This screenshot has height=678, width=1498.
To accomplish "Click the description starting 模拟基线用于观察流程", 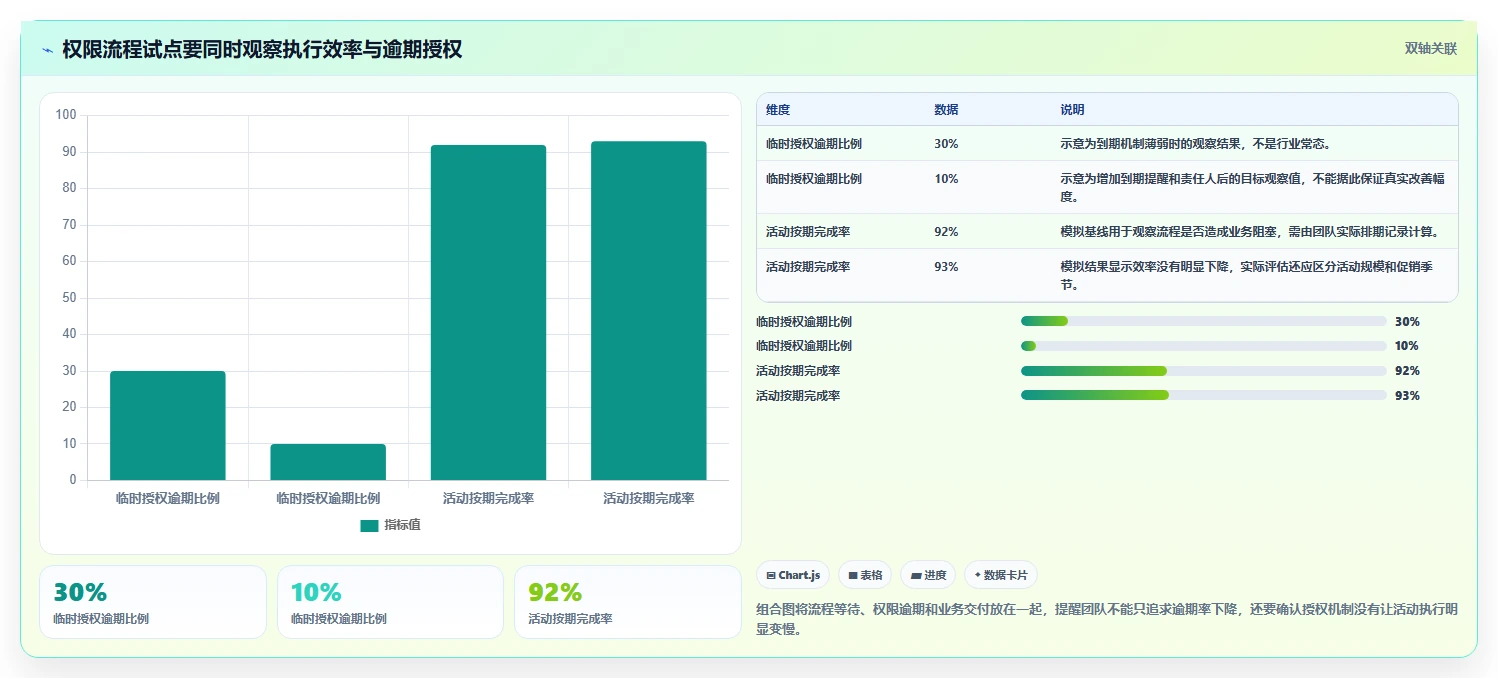I will [x=1249, y=232].
